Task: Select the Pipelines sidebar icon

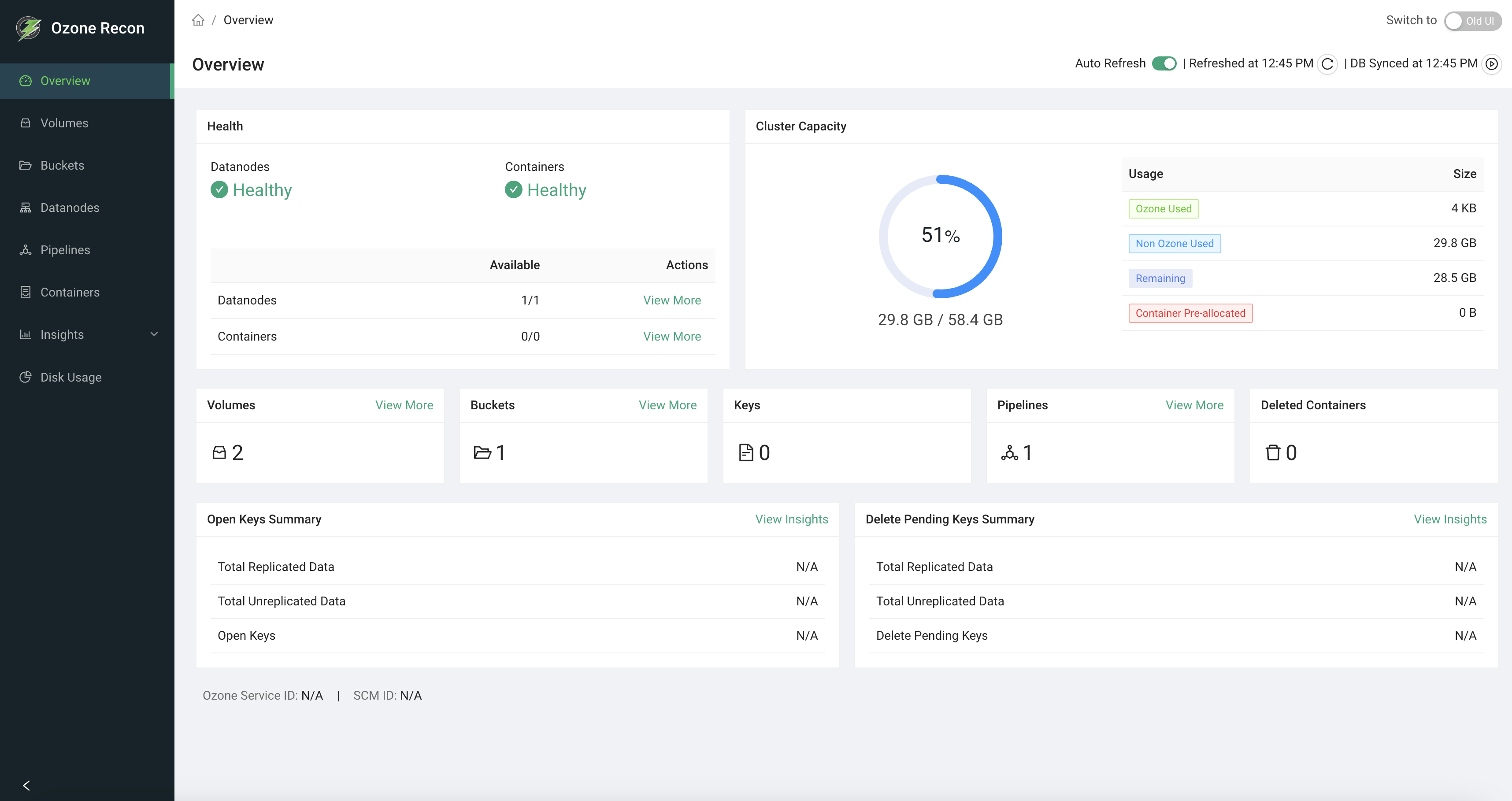Action: (26, 249)
